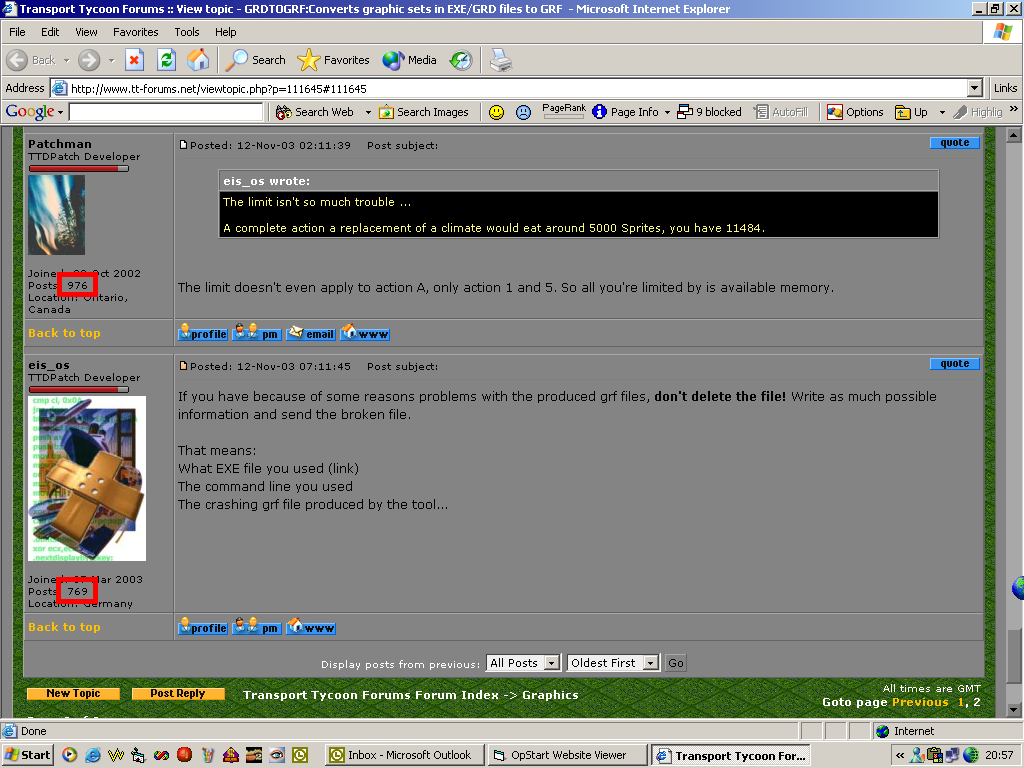Image resolution: width=1024 pixels, height=768 pixels.
Task: Click Back to top under Patchman's post
Action: coord(64,333)
